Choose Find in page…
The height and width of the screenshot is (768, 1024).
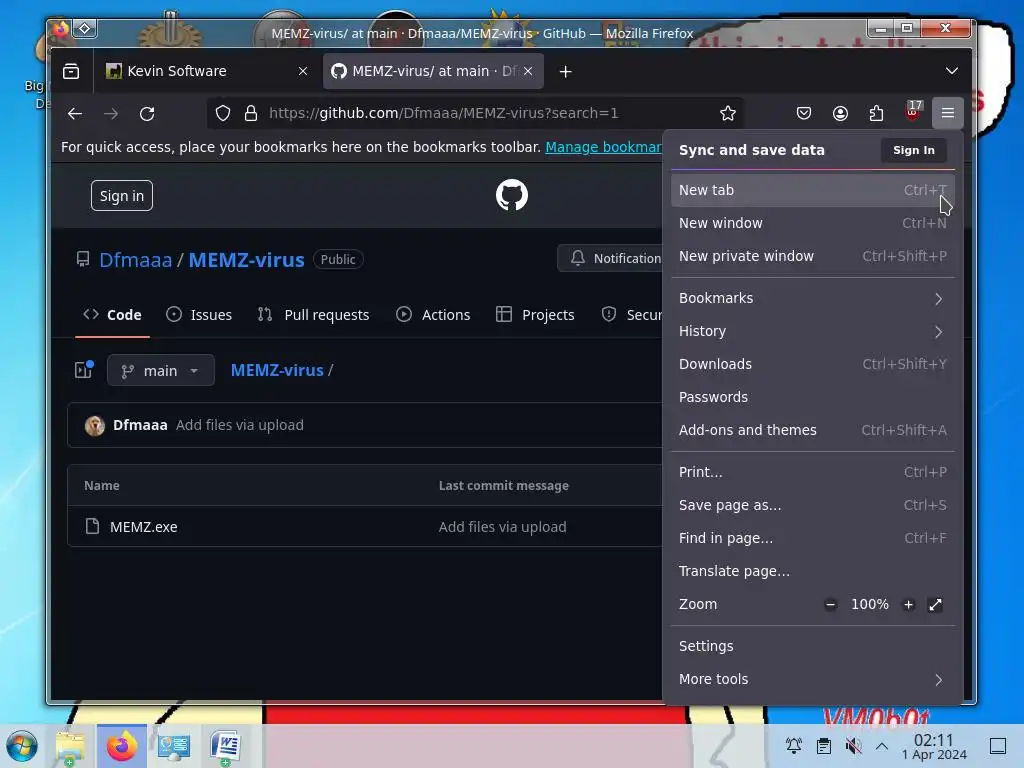(x=812, y=538)
